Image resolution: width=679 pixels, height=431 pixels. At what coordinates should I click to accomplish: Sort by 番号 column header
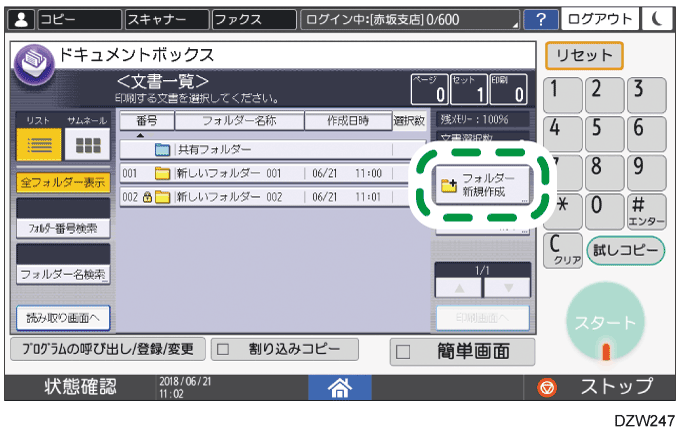tap(147, 120)
